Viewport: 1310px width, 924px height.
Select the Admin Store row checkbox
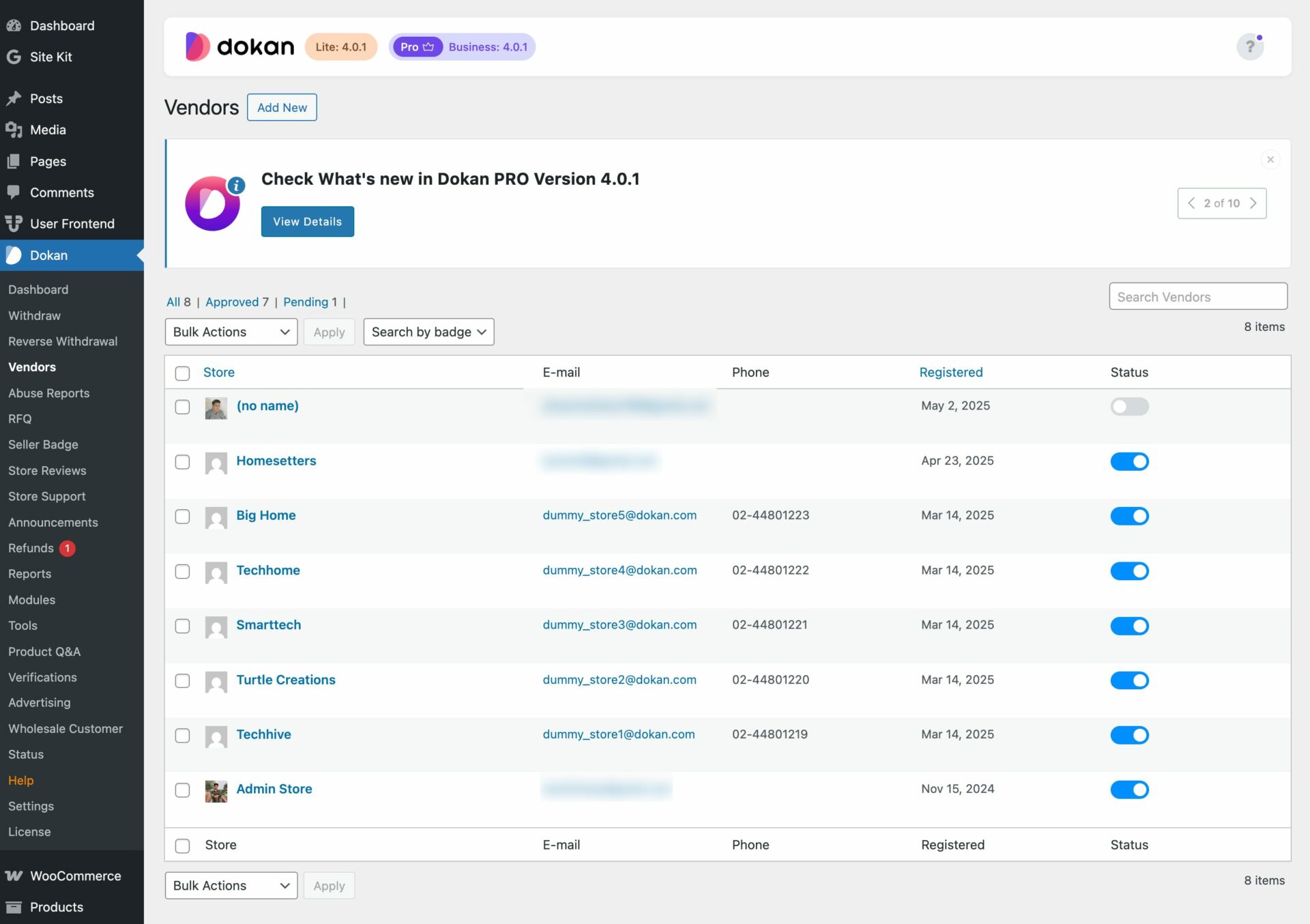(182, 790)
